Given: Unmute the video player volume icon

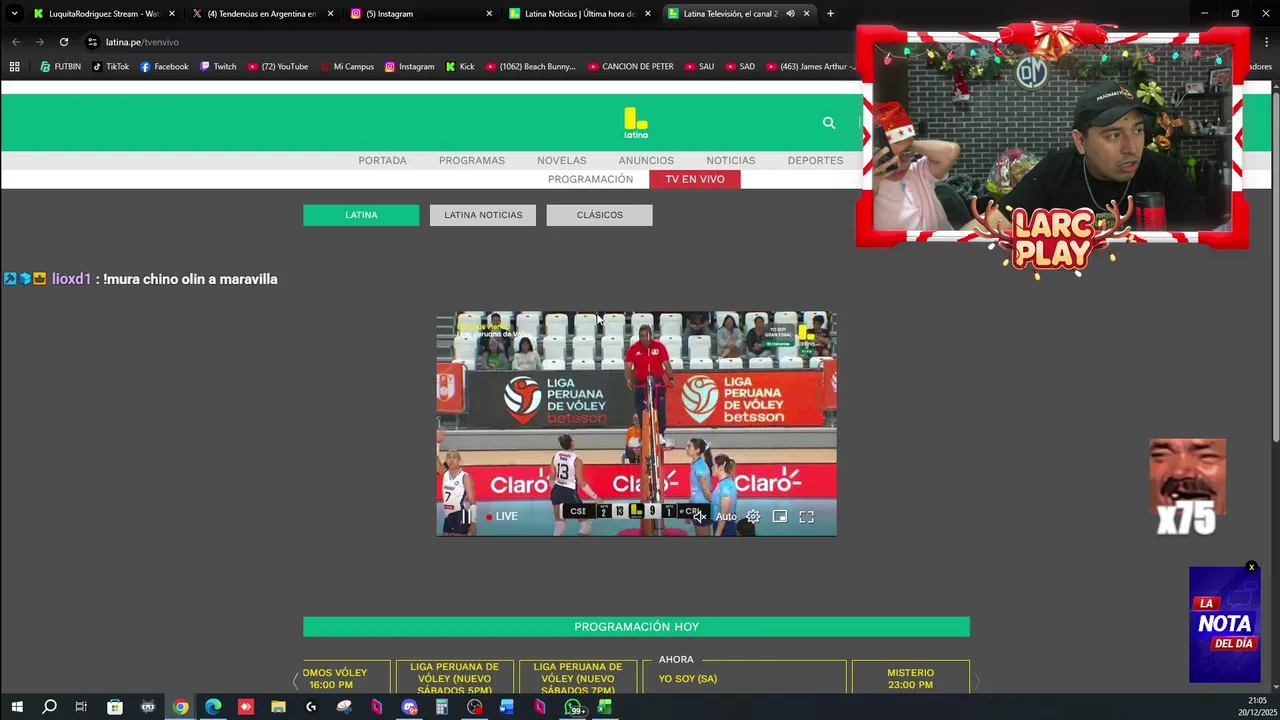Looking at the screenshot, I should coord(700,516).
